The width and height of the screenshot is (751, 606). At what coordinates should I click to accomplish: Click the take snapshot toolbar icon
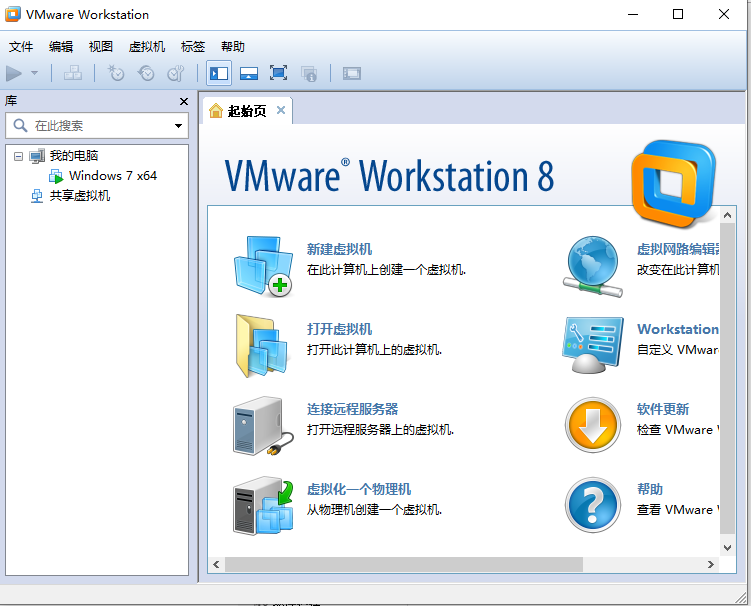click(x=115, y=73)
